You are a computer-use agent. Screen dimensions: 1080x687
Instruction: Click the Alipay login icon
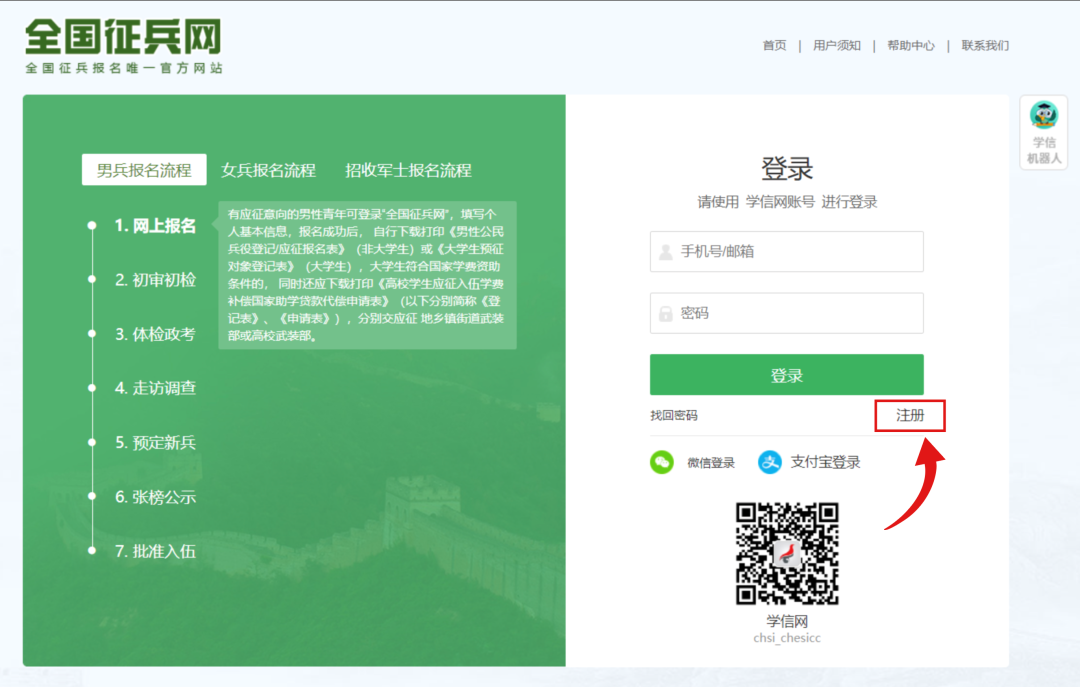[770, 463]
